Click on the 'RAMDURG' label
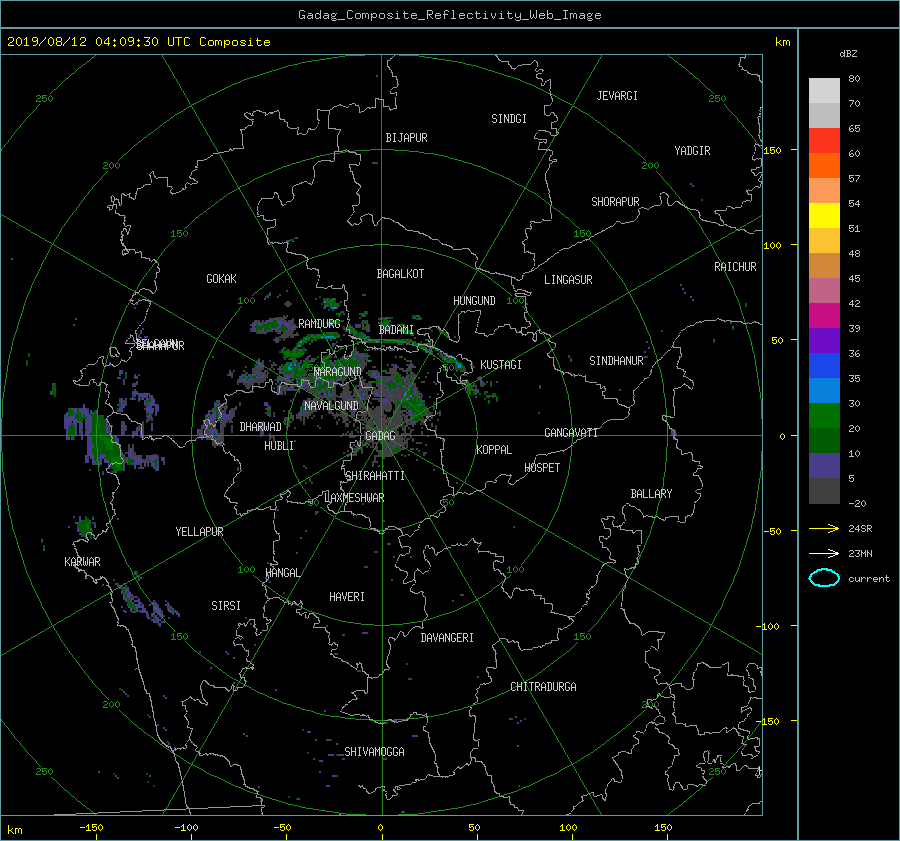This screenshot has height=841, width=900. [x=319, y=324]
